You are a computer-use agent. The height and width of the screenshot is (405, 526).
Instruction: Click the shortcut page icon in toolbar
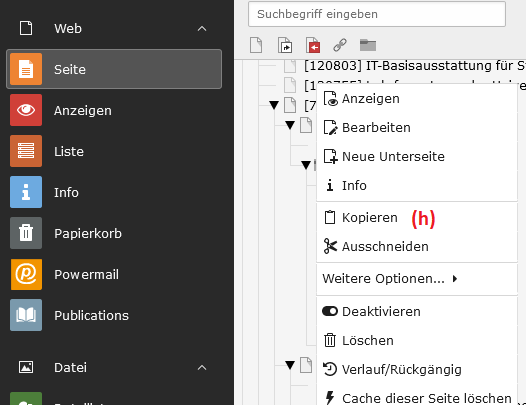285,45
